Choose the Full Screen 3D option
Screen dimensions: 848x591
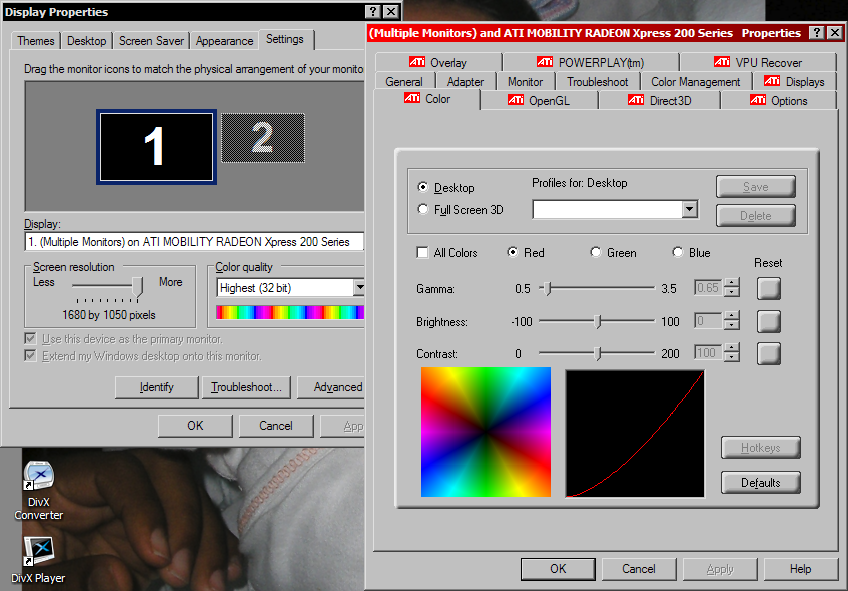(x=423, y=209)
